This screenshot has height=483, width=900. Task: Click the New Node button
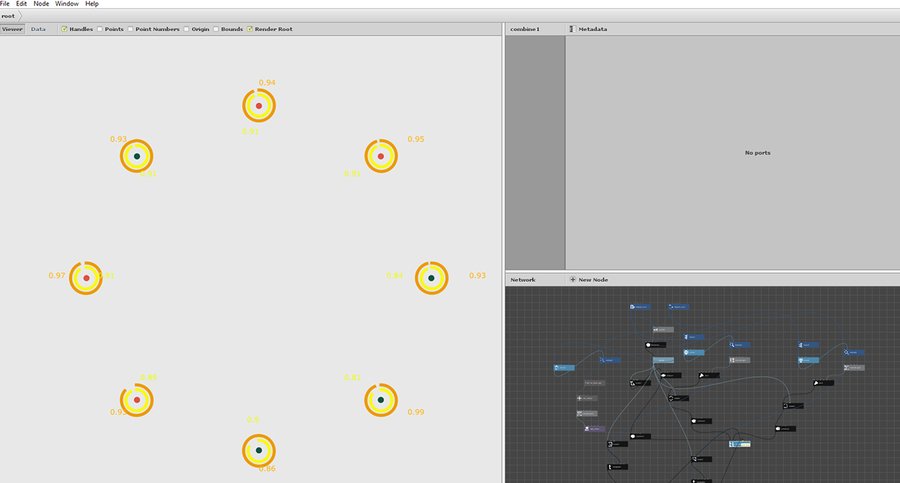coord(589,280)
